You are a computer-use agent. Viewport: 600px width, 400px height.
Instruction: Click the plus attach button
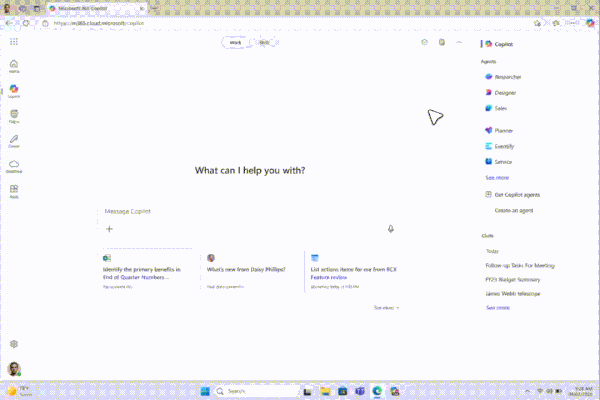click(109, 229)
